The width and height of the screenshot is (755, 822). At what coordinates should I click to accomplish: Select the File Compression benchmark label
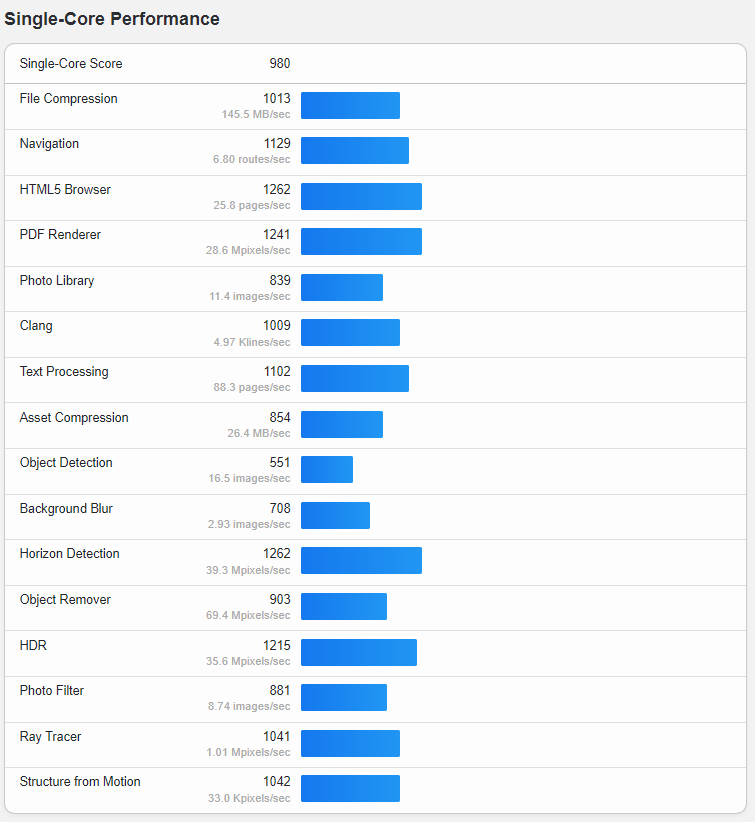pos(68,99)
